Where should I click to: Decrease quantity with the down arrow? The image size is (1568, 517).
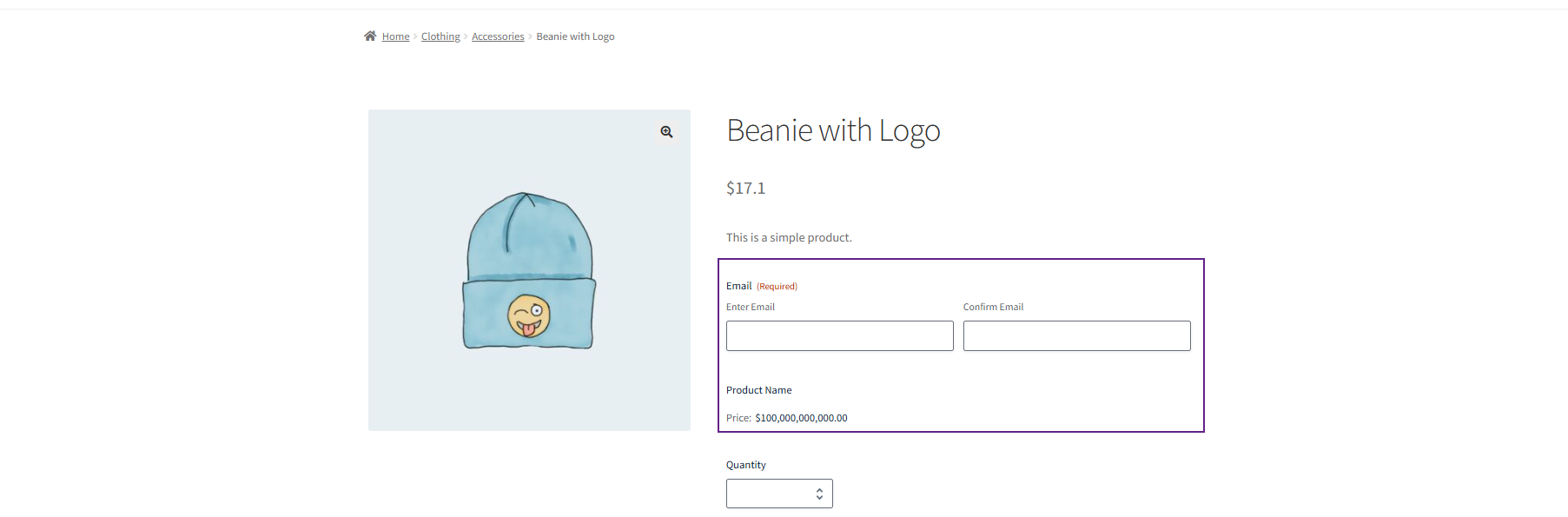[819, 498]
